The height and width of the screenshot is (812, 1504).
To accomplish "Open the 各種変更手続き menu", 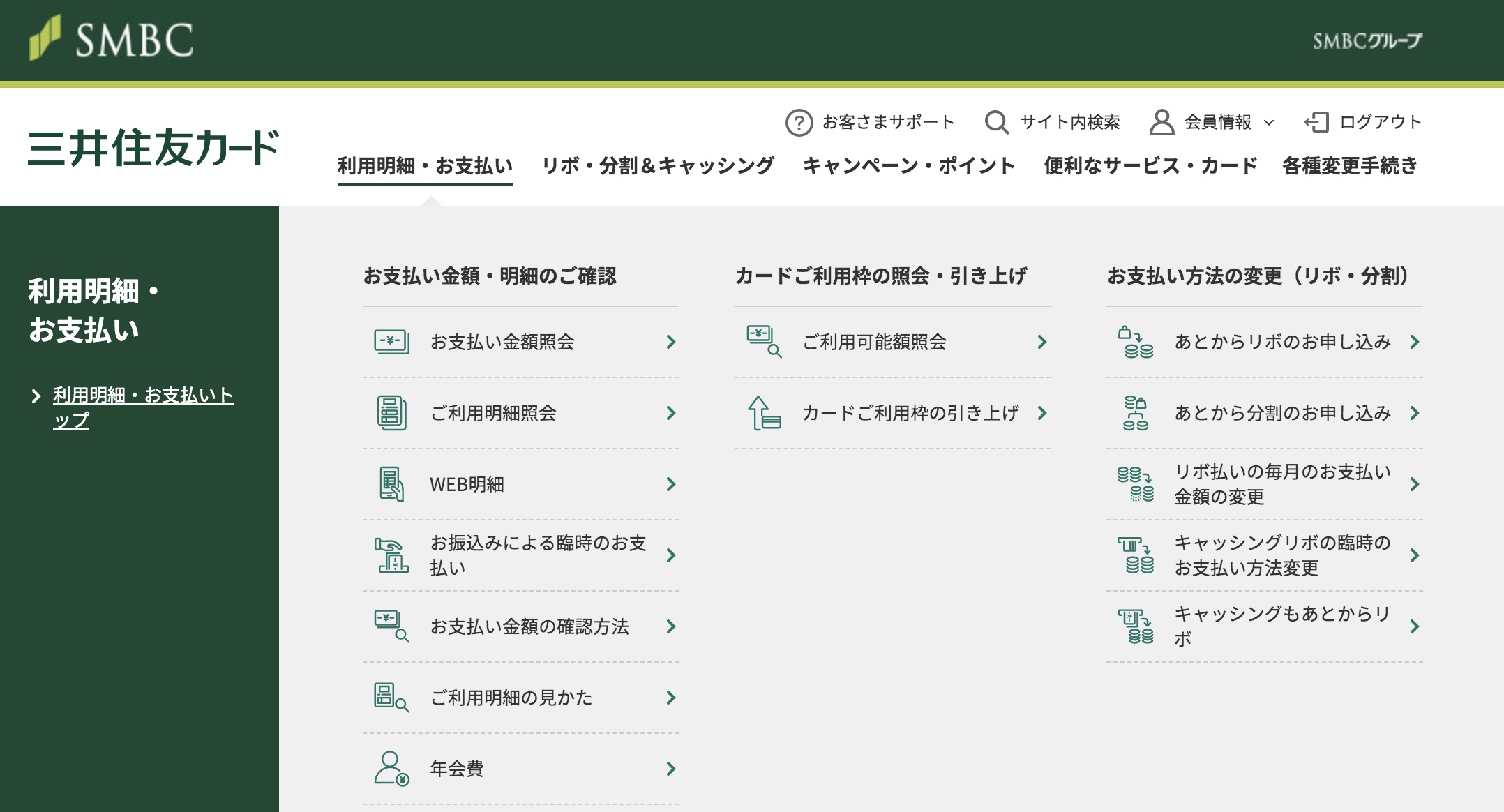I will 1350,166.
